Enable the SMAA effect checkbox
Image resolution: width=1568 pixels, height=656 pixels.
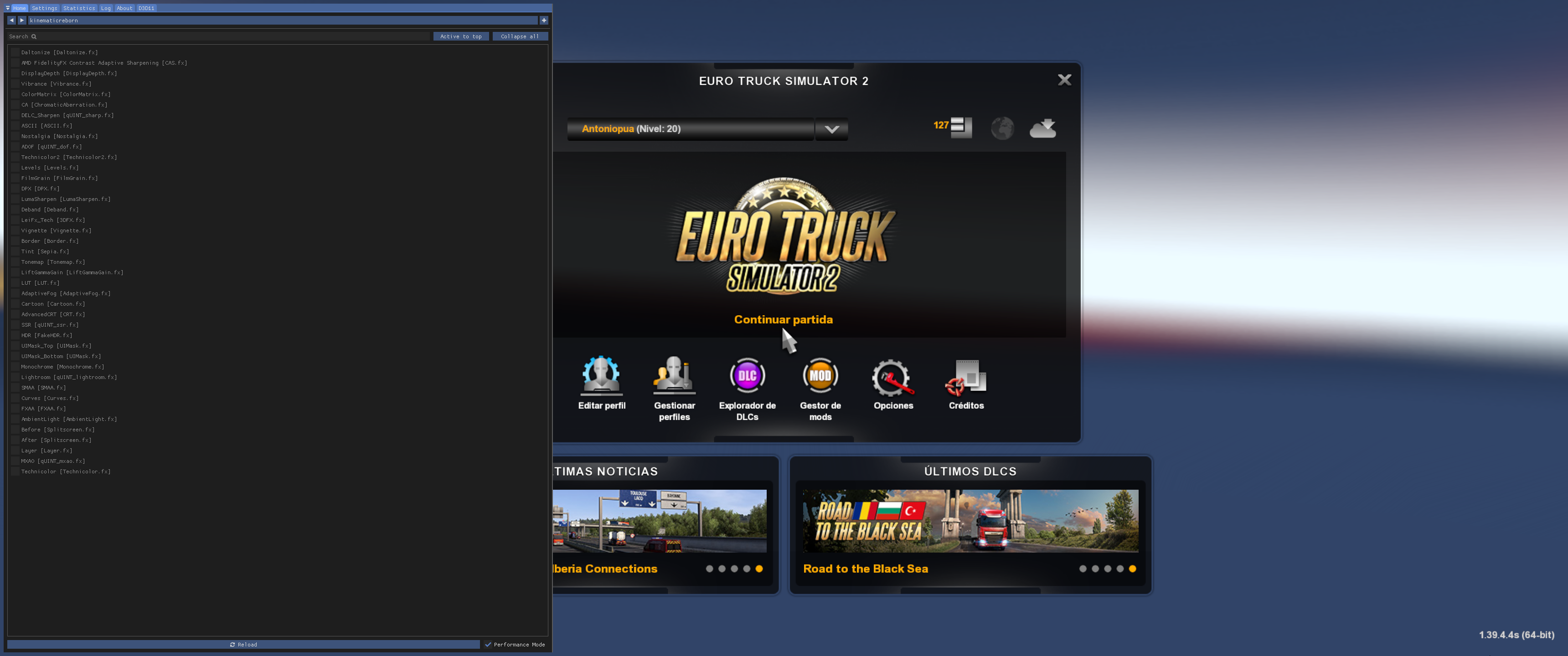[15, 388]
